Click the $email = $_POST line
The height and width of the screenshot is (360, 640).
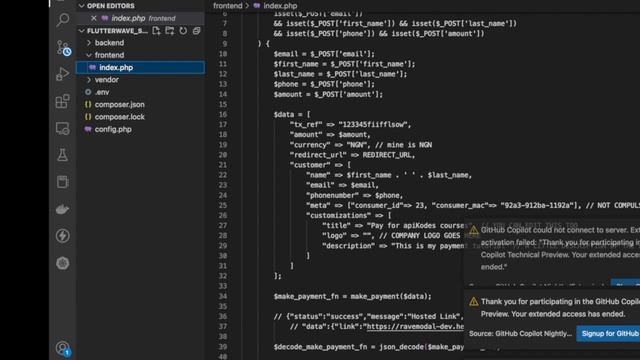pyautogui.click(x=324, y=54)
